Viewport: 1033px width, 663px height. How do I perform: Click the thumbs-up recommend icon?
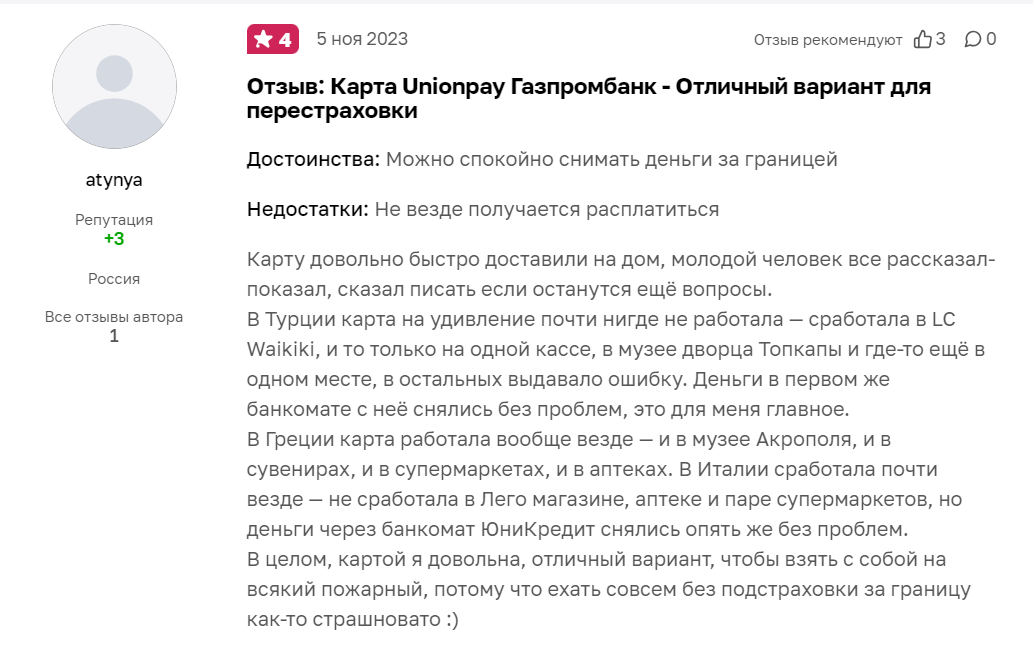922,40
